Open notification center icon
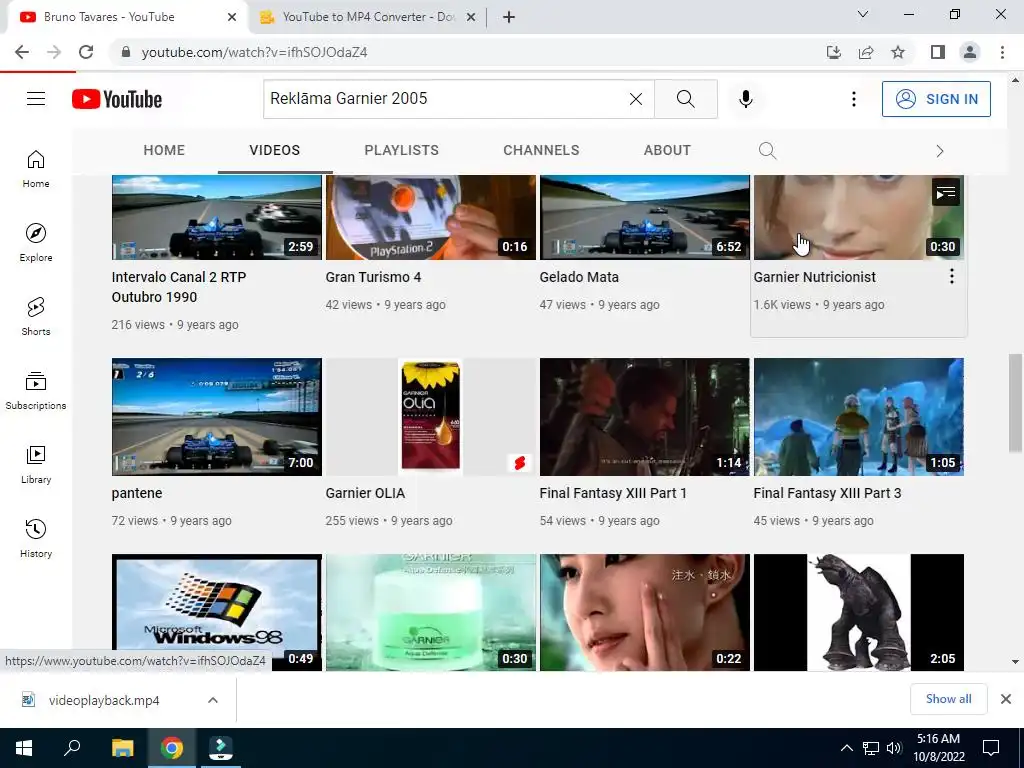This screenshot has width=1024, height=768. tap(991, 748)
